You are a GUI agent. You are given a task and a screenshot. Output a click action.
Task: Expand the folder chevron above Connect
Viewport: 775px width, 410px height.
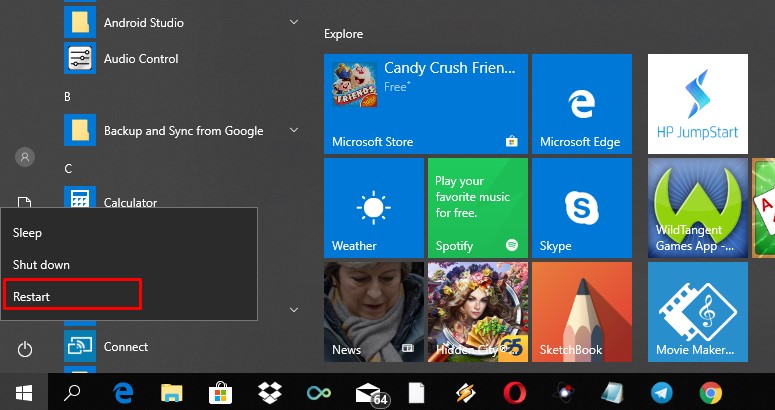[x=294, y=310]
